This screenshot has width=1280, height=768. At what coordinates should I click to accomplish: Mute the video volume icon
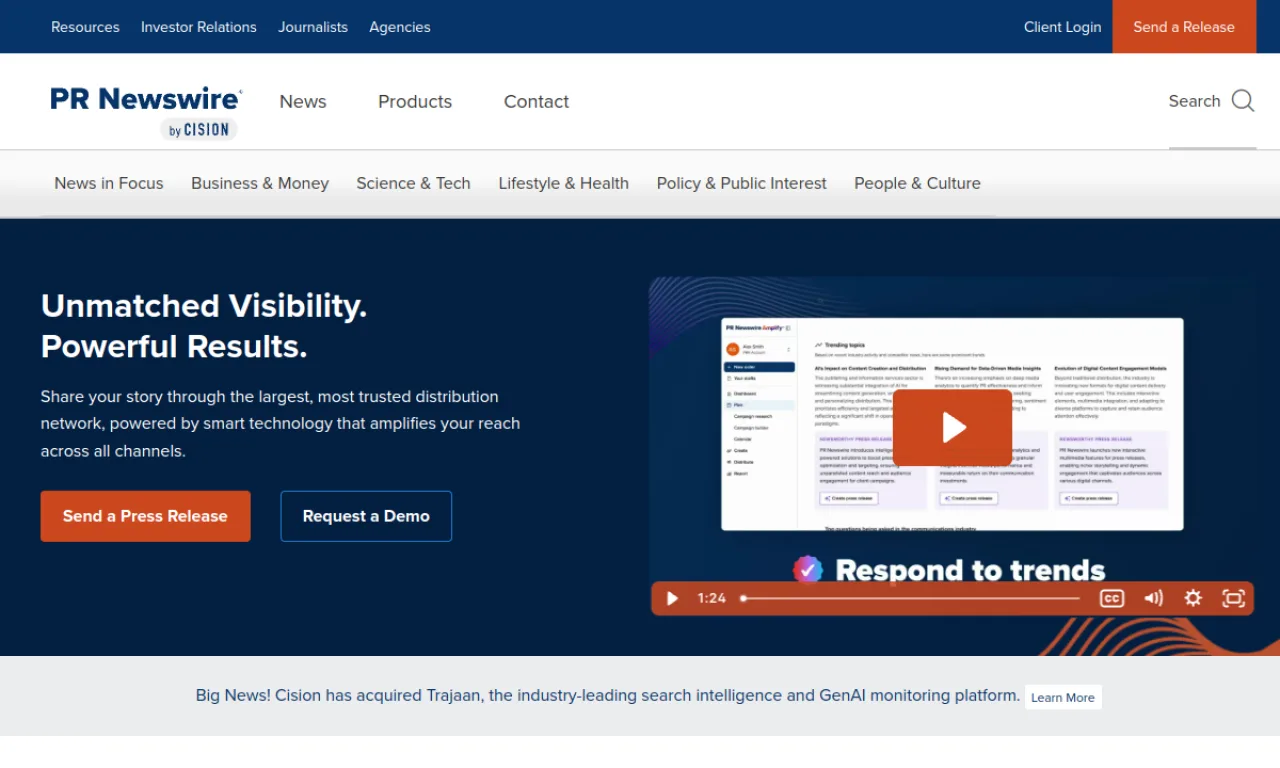(x=1153, y=598)
